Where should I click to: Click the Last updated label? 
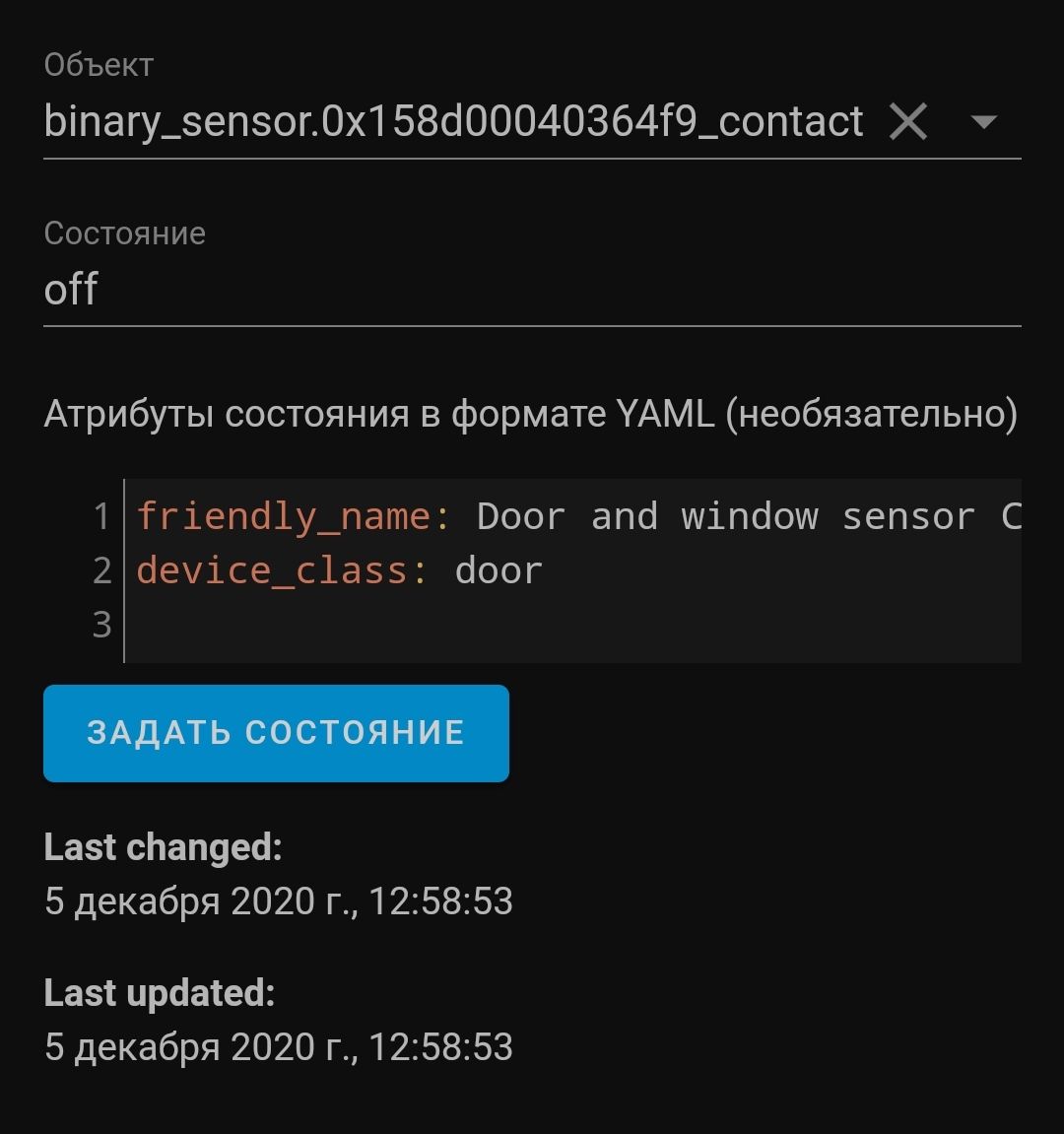(x=160, y=993)
